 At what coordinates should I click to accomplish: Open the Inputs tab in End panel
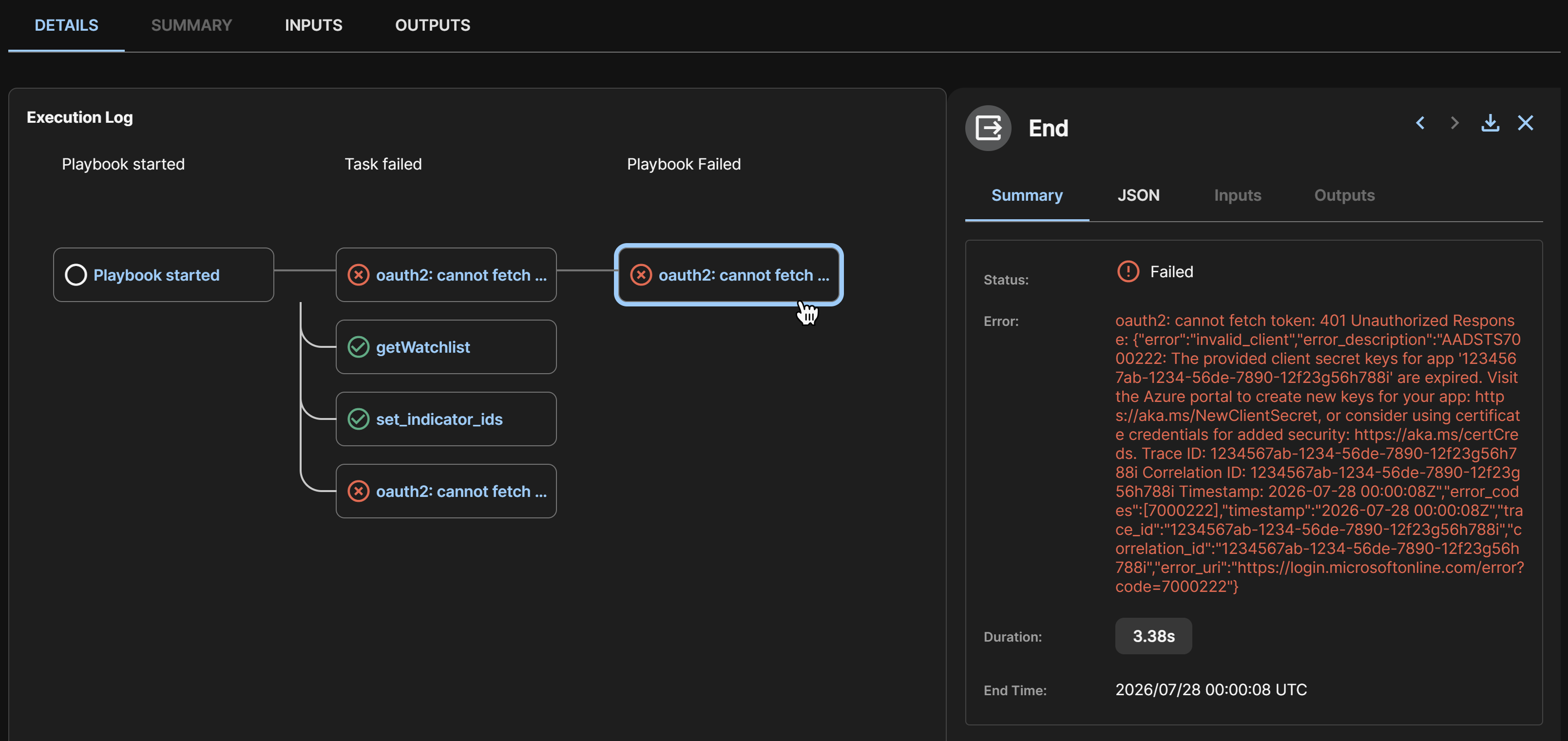click(x=1237, y=195)
